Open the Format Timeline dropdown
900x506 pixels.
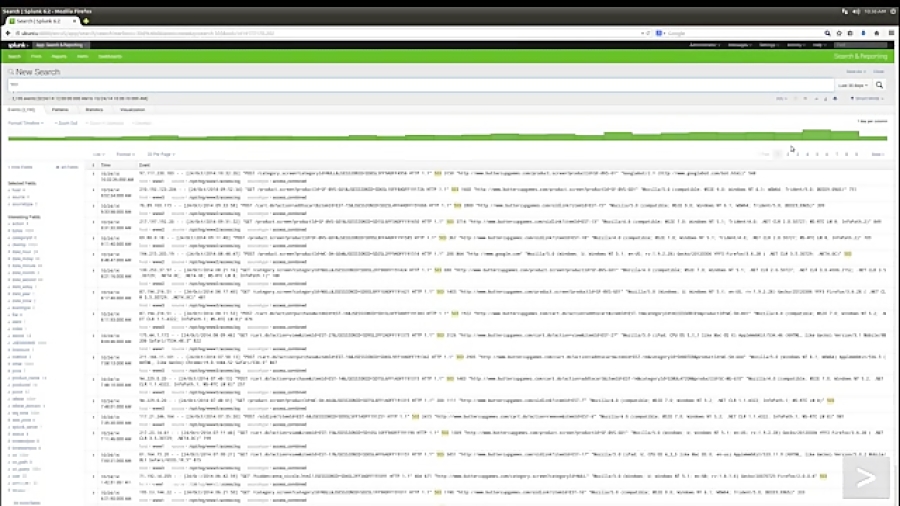coord(26,123)
